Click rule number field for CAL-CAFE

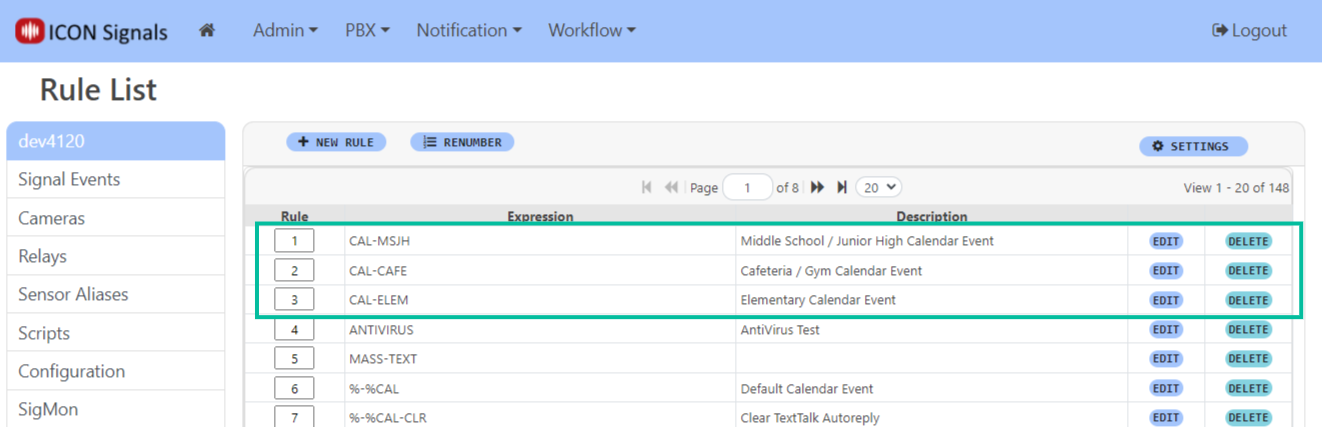294,270
